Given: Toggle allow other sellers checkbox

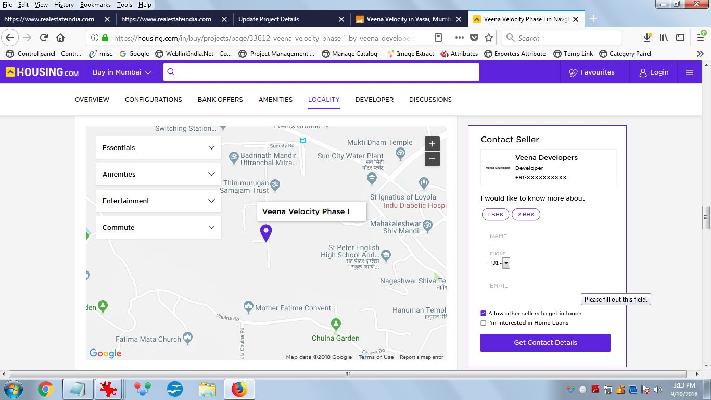Looking at the screenshot, I should (483, 313).
